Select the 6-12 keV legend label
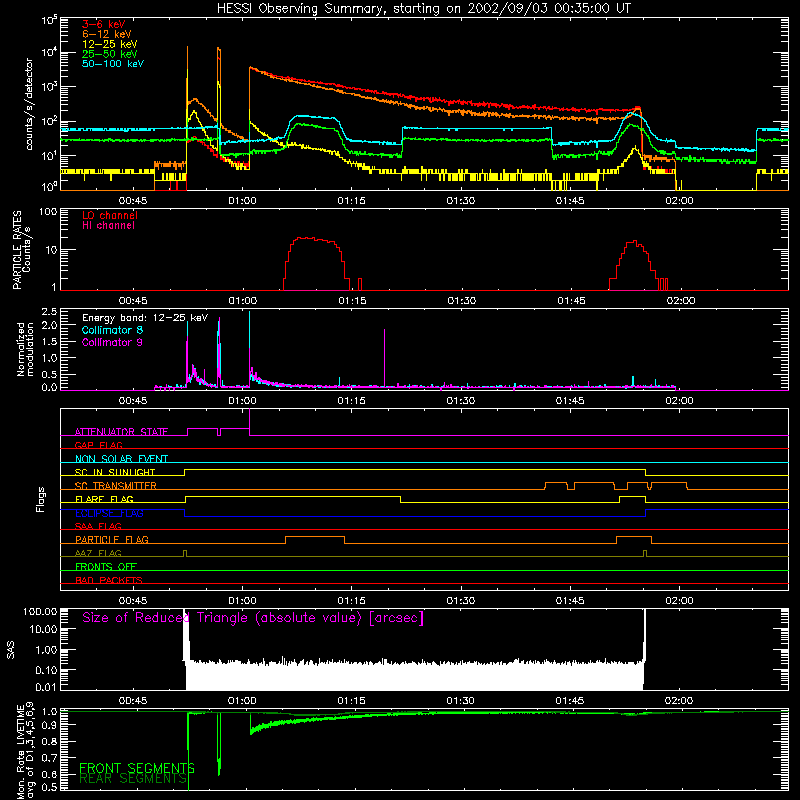800x800 pixels. pyautogui.click(x=107, y=34)
